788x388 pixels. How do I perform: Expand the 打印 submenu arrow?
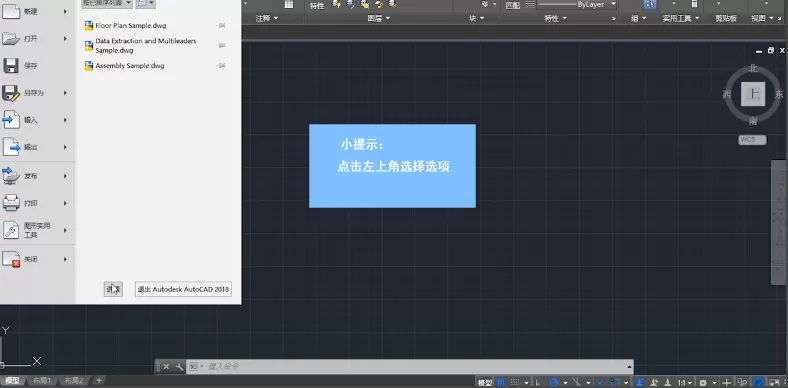click(x=65, y=204)
